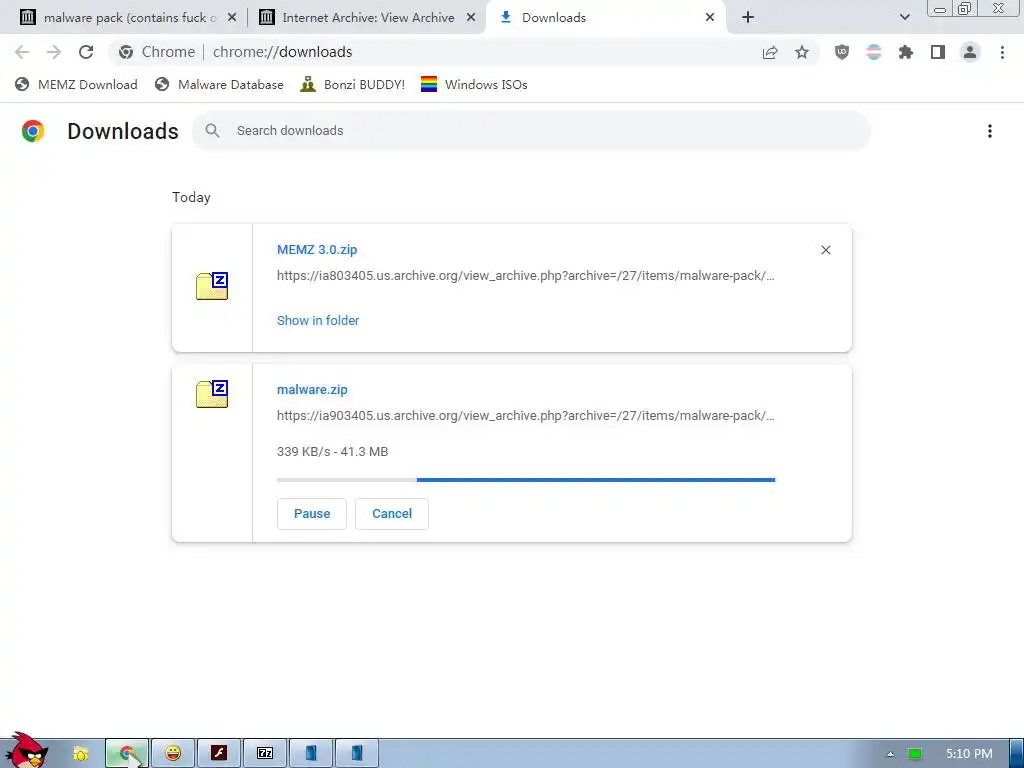Screen dimensions: 1024x768
Task: Open the Flash taskbar app
Action: [219, 754]
